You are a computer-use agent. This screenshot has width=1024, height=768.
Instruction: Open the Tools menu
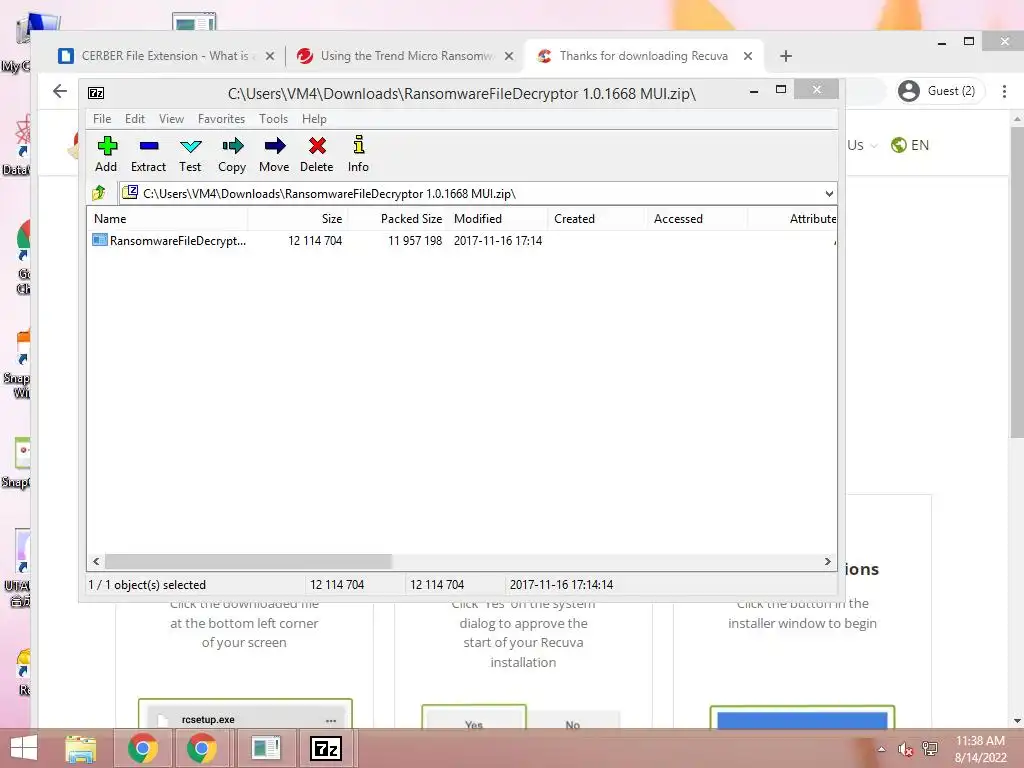(x=273, y=119)
